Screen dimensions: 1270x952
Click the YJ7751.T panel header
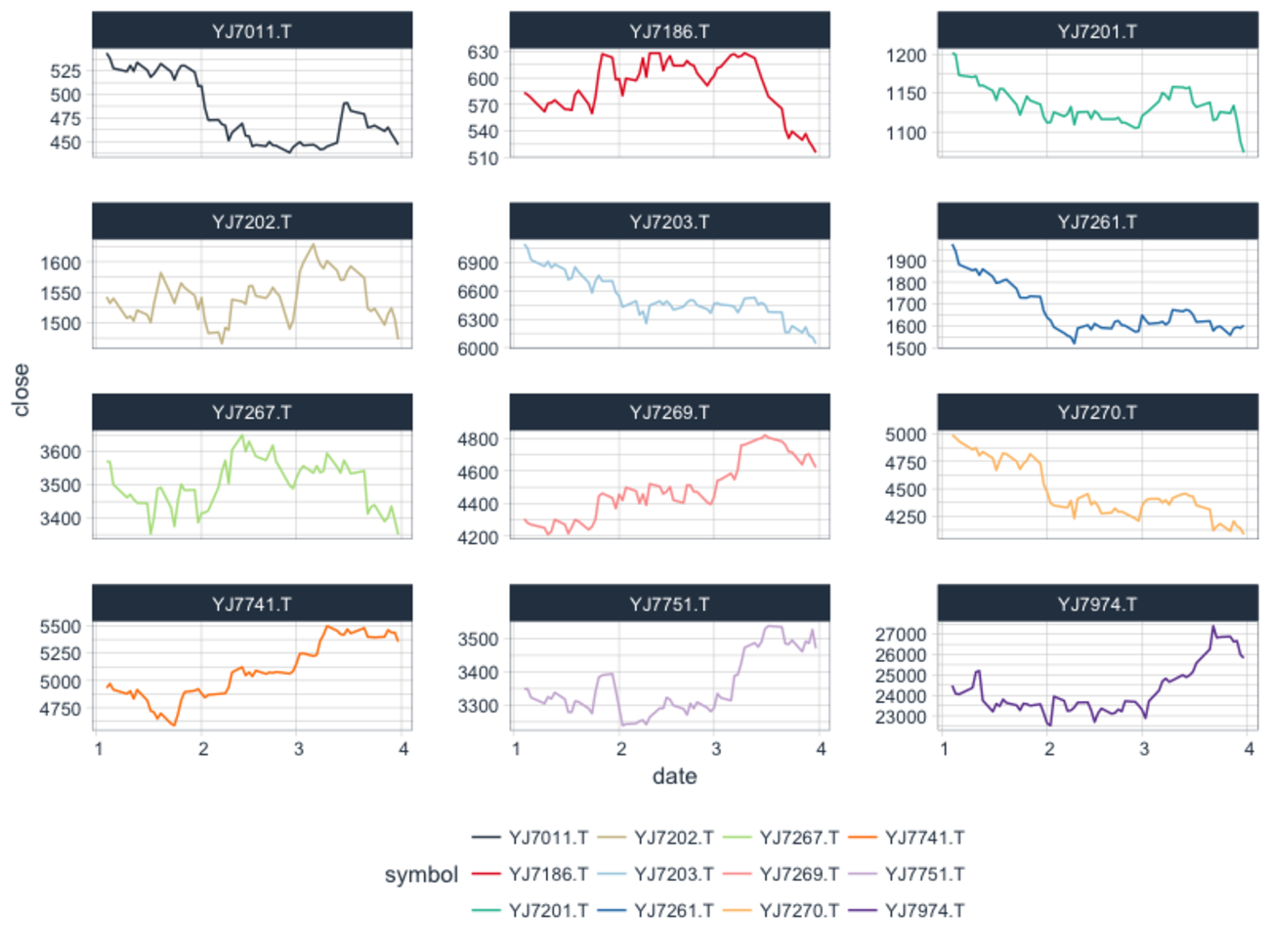[669, 604]
